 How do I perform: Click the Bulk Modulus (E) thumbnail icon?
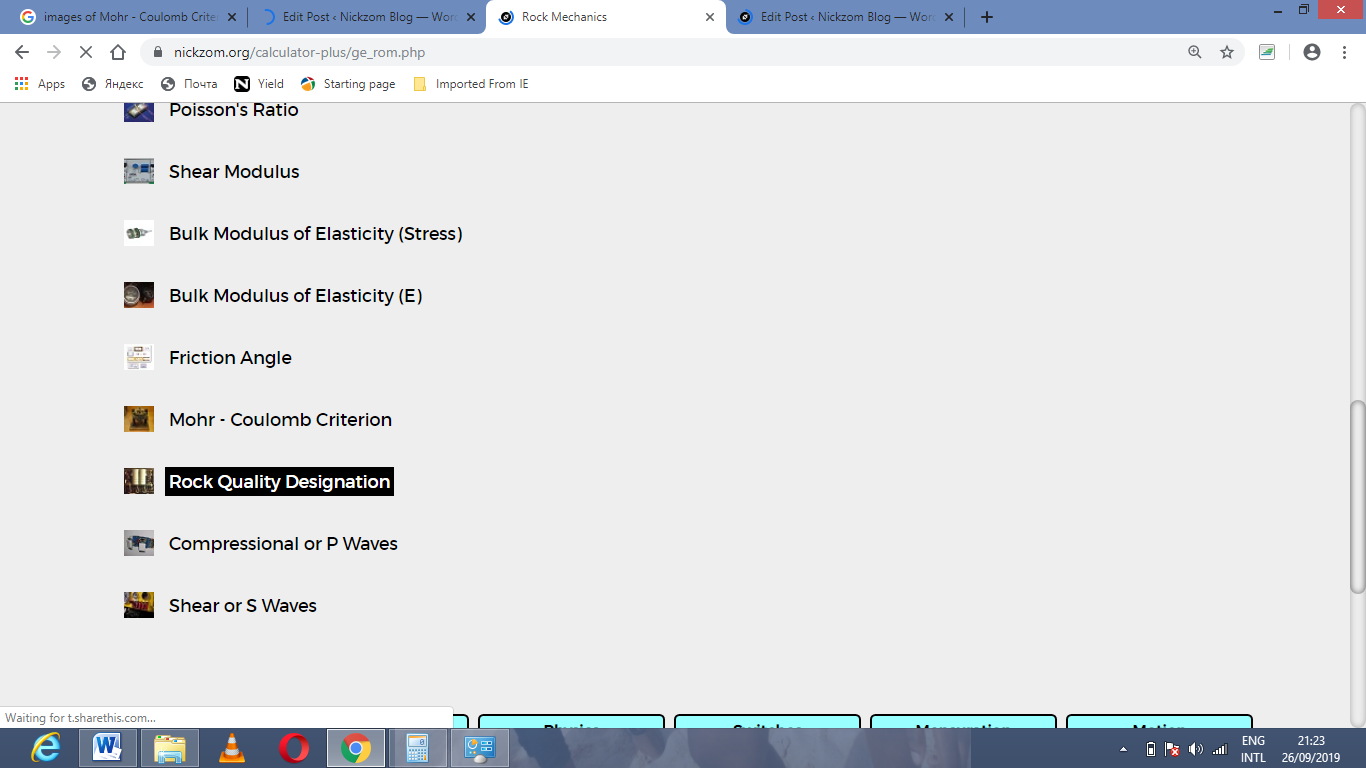pyautogui.click(x=139, y=295)
